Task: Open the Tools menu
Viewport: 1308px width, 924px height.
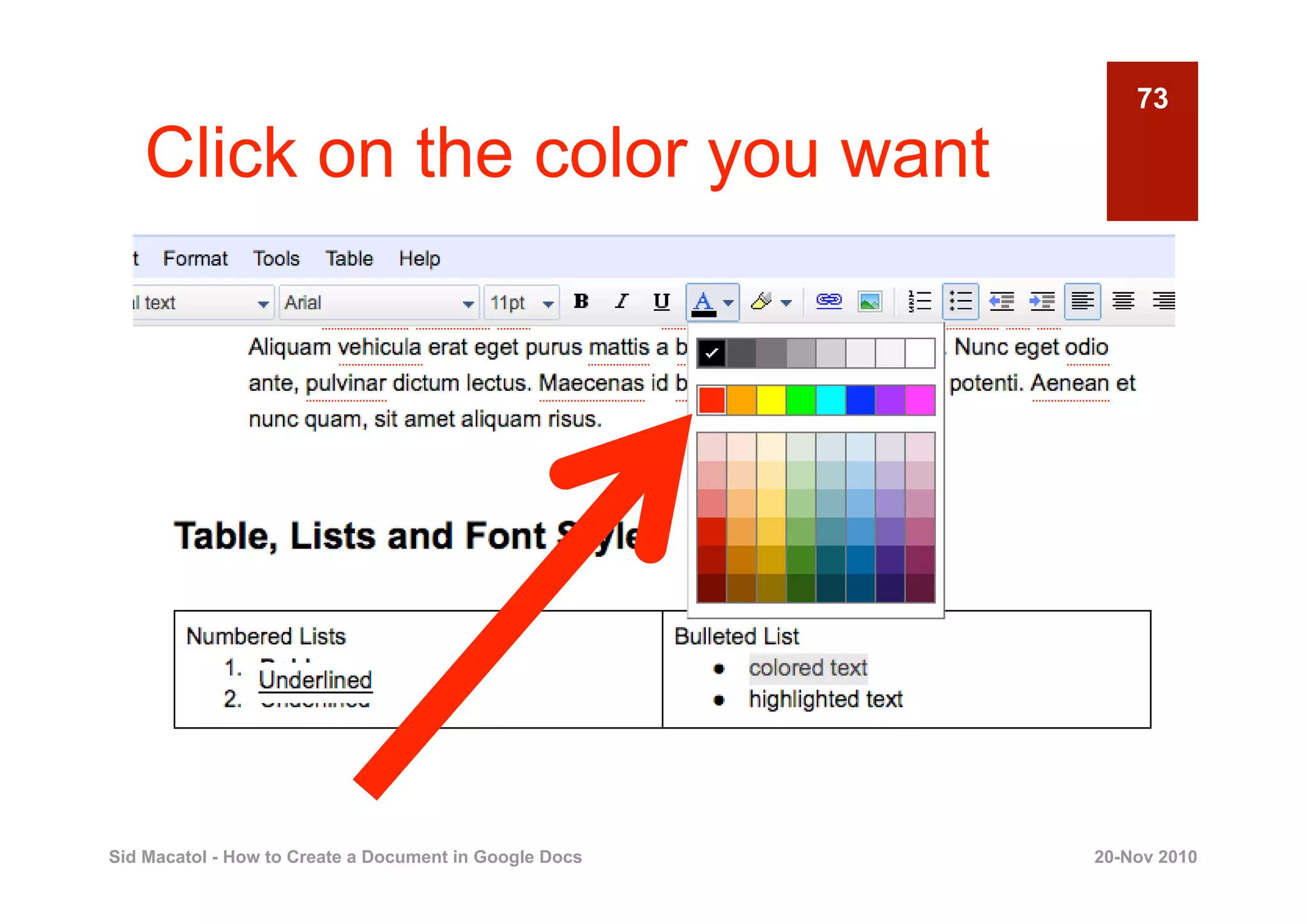Action: pyautogui.click(x=276, y=259)
